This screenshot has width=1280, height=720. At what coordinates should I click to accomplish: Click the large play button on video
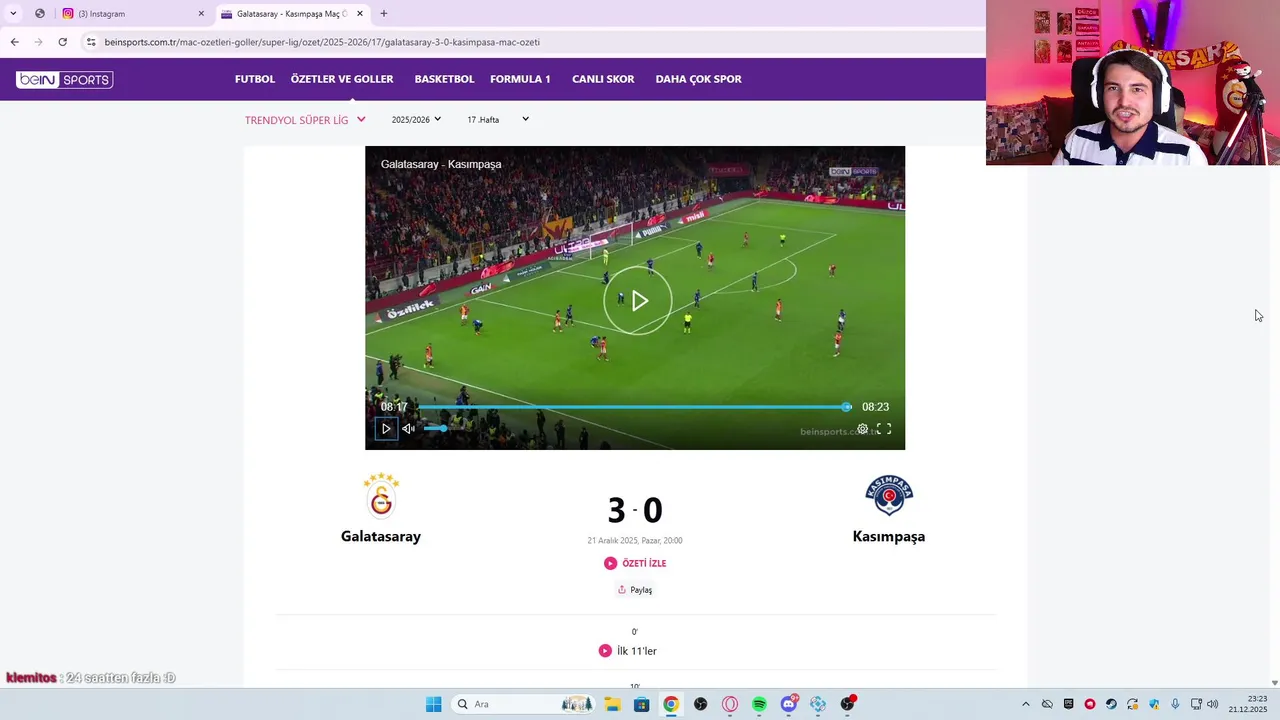pyautogui.click(x=638, y=301)
